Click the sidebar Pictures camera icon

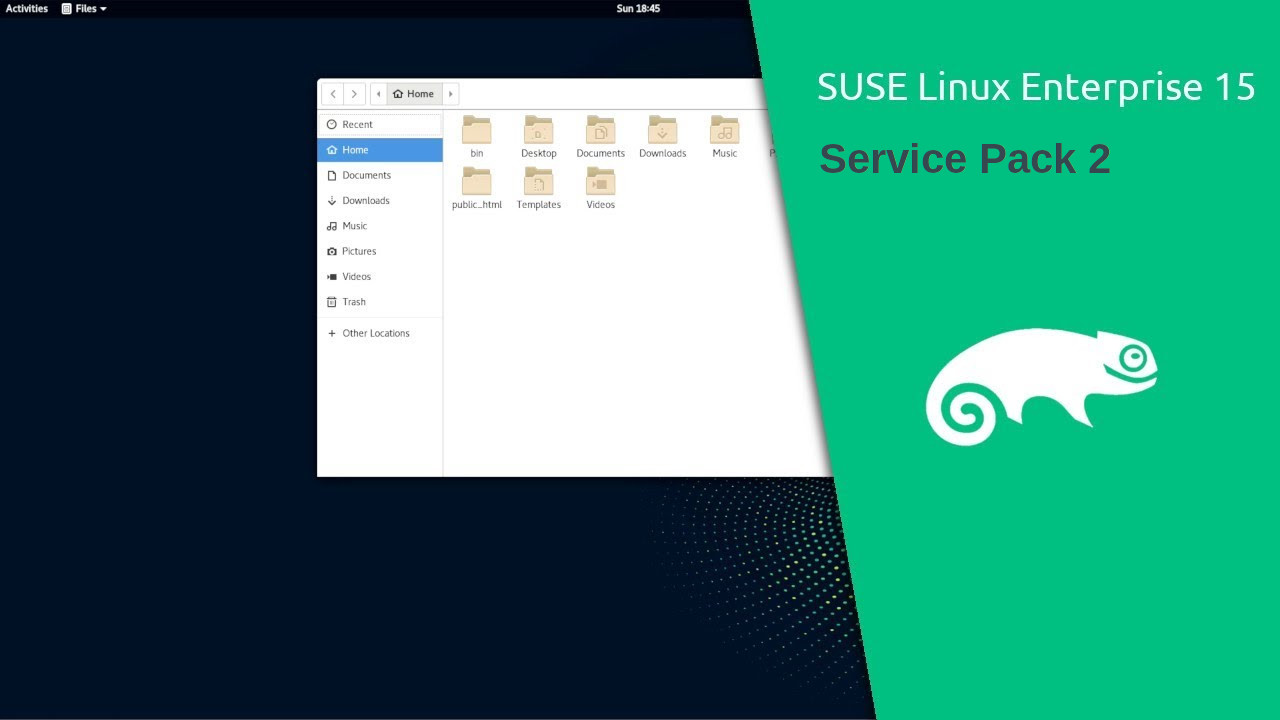click(332, 251)
